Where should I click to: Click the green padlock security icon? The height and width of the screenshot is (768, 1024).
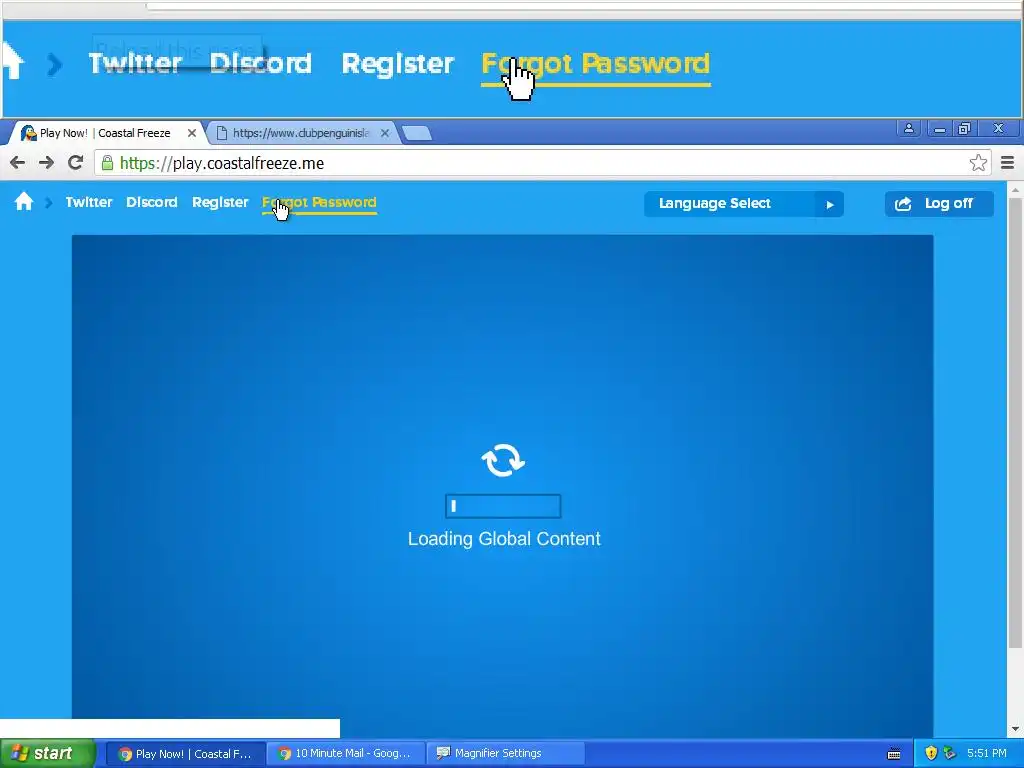pos(107,163)
